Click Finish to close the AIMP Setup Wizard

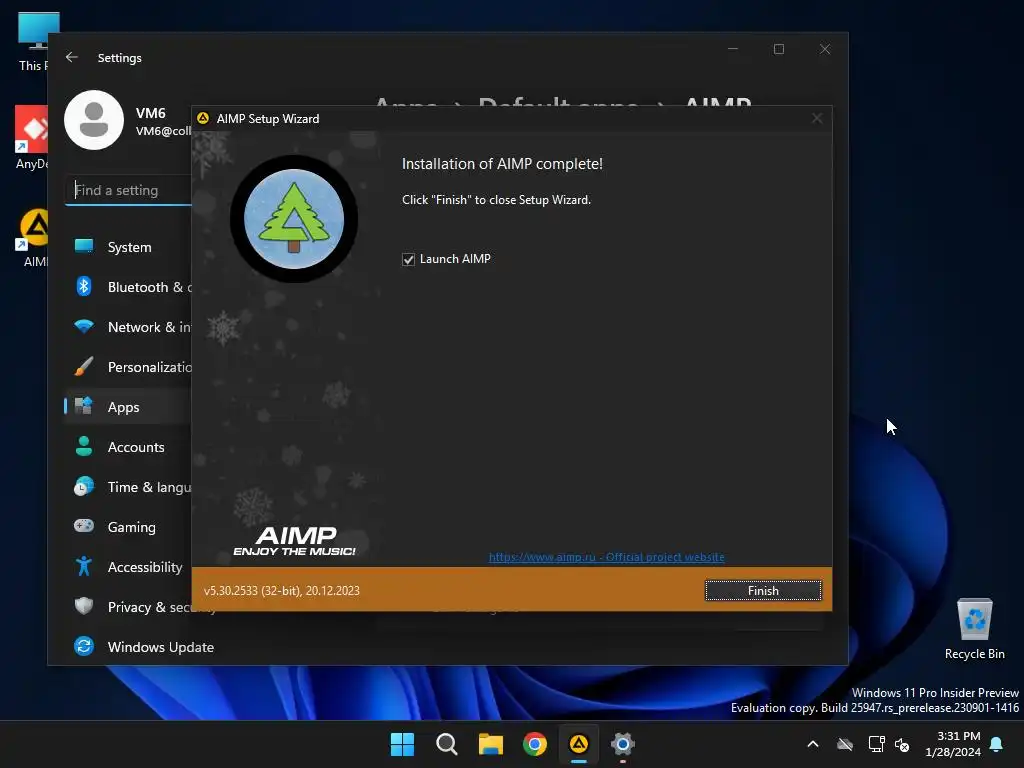[x=763, y=590]
